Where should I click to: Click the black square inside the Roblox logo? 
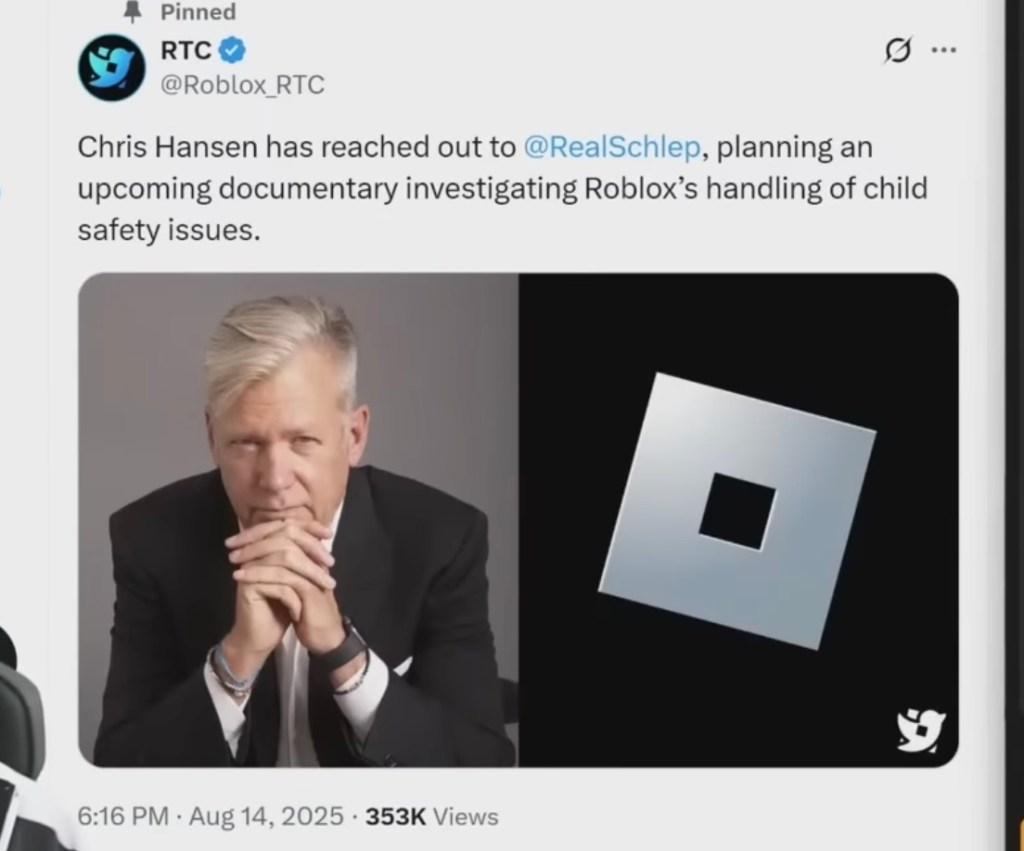(738, 511)
